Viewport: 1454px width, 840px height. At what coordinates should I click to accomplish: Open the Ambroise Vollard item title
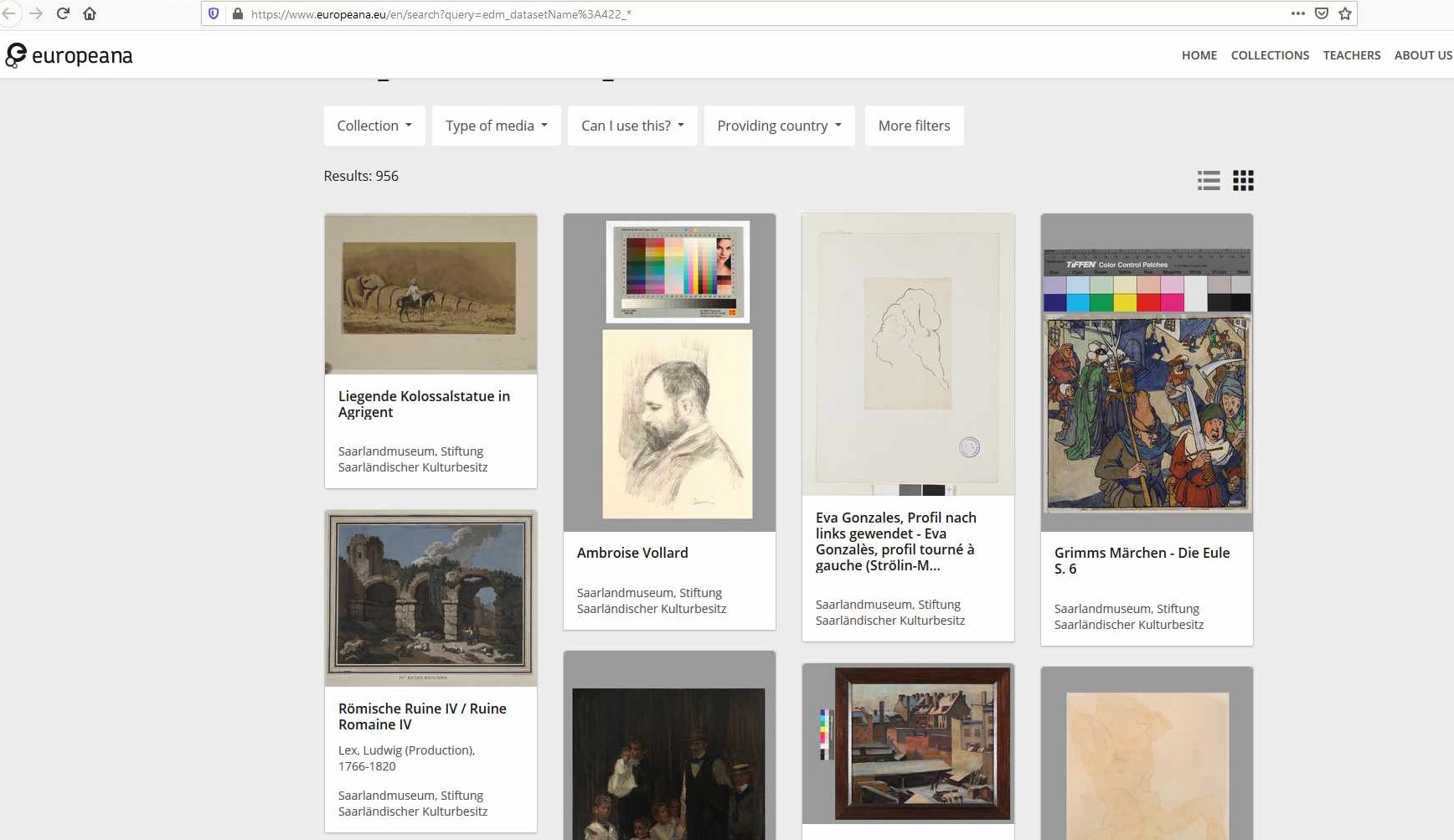tap(632, 553)
